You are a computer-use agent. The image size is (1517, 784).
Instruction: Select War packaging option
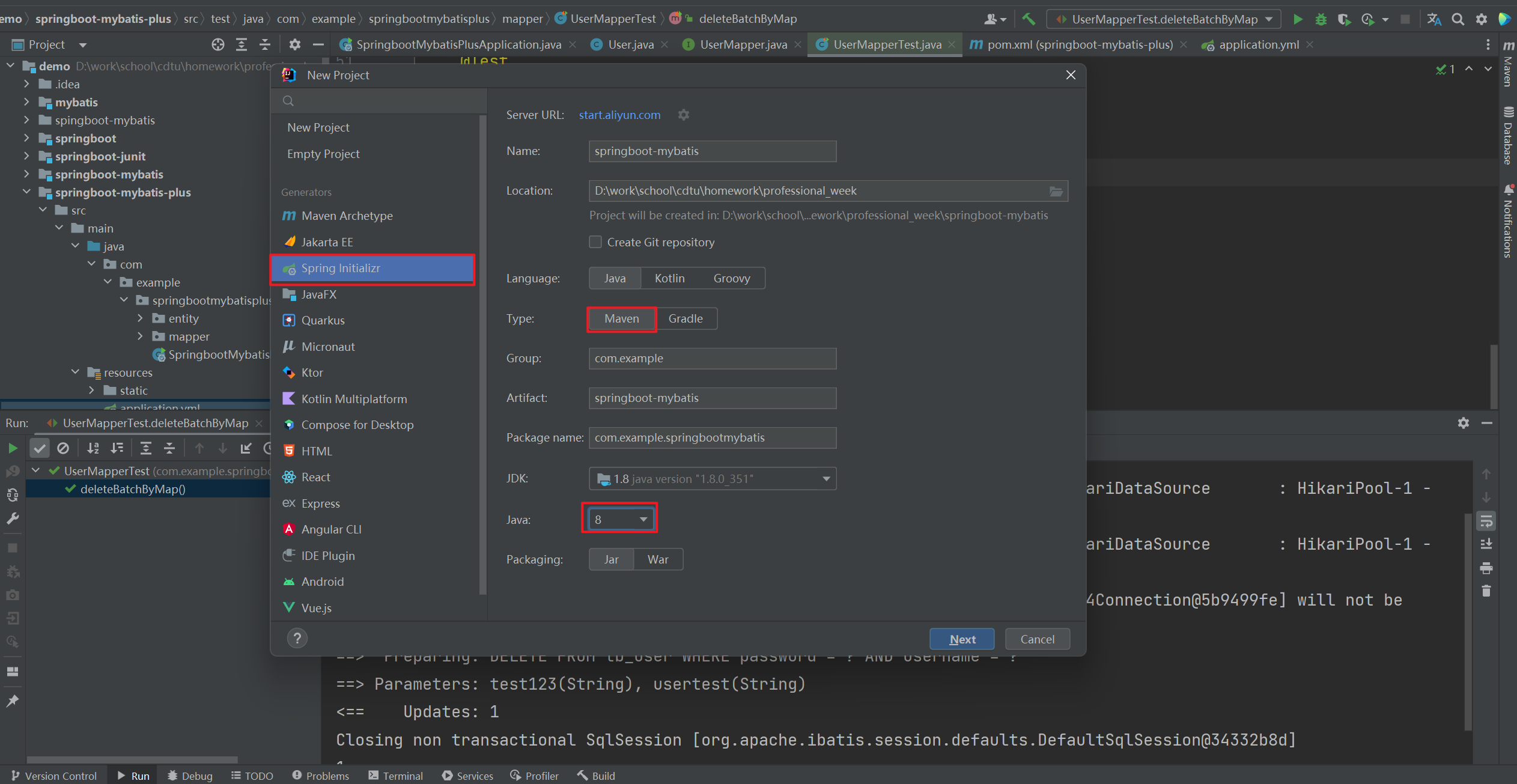coord(658,559)
